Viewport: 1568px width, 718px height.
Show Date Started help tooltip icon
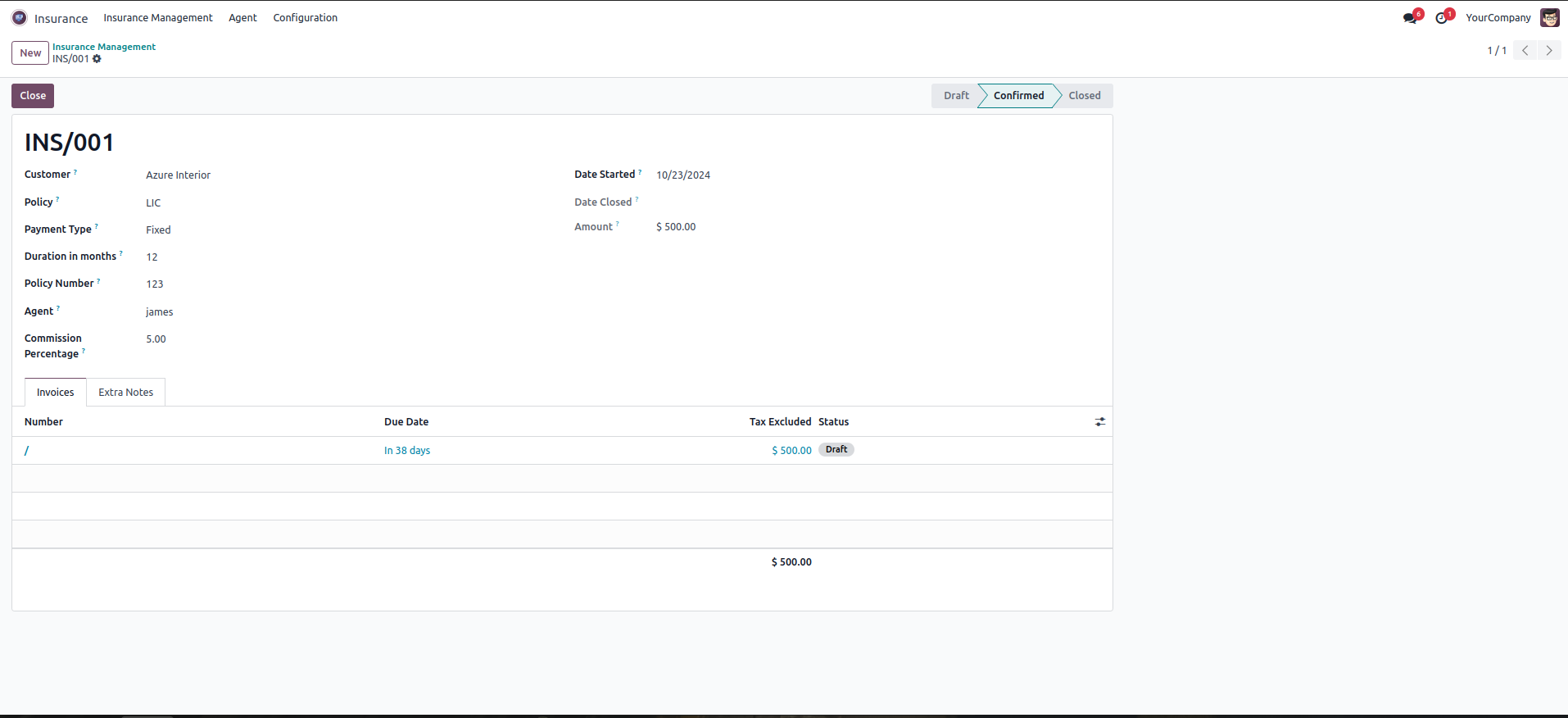640,172
